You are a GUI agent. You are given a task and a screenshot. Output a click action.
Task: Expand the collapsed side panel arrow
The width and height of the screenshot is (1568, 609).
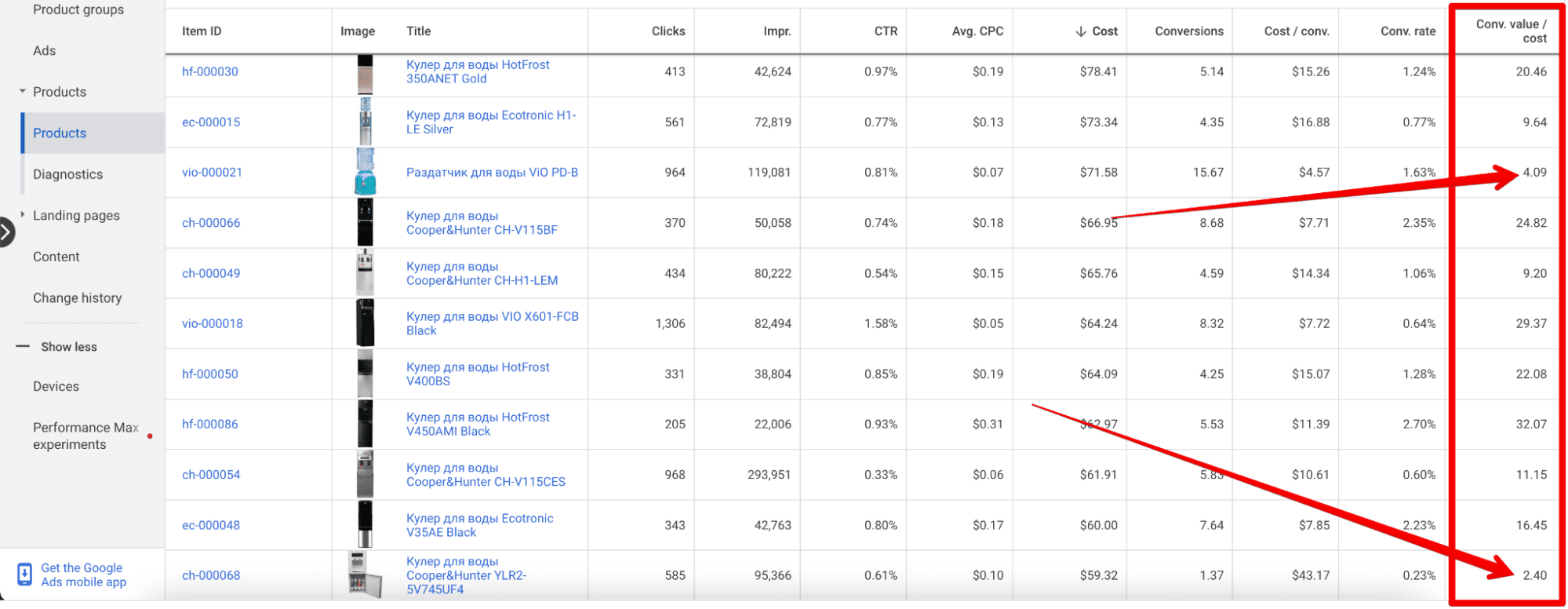(x=6, y=232)
